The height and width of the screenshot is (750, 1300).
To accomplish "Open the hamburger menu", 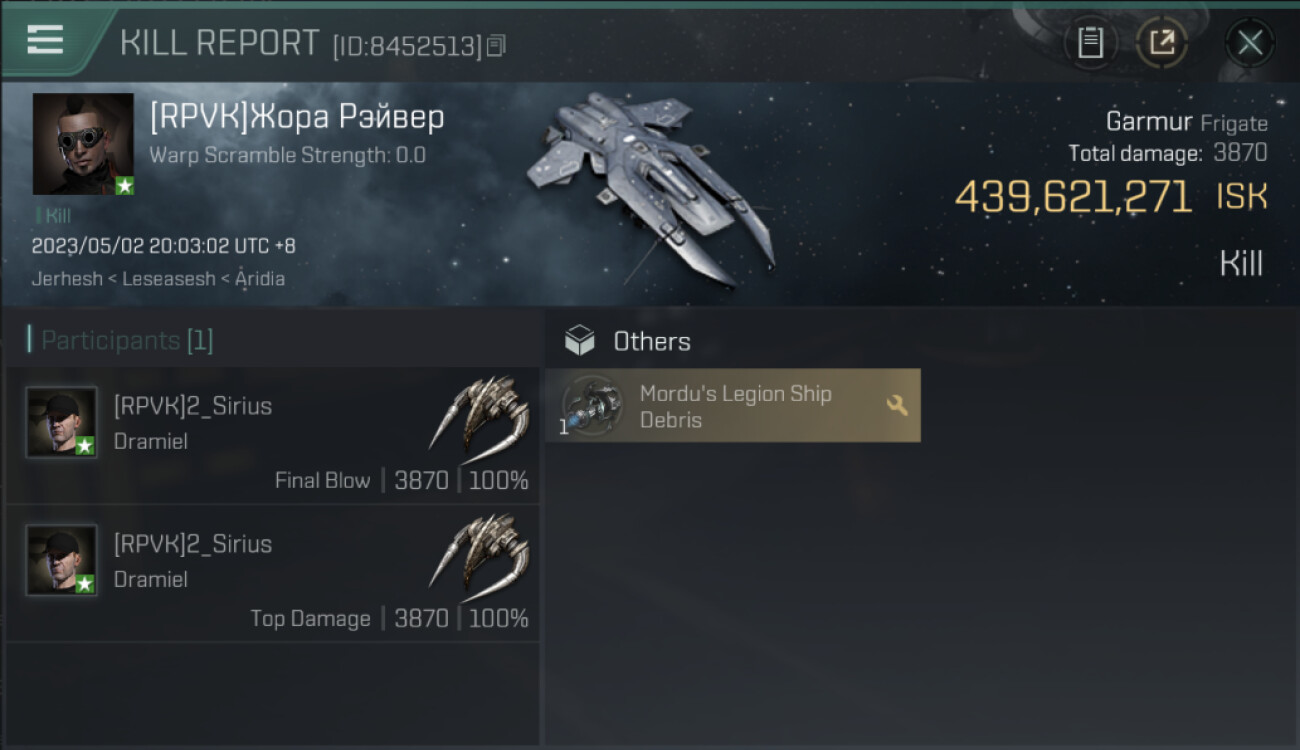I will 45,39.
